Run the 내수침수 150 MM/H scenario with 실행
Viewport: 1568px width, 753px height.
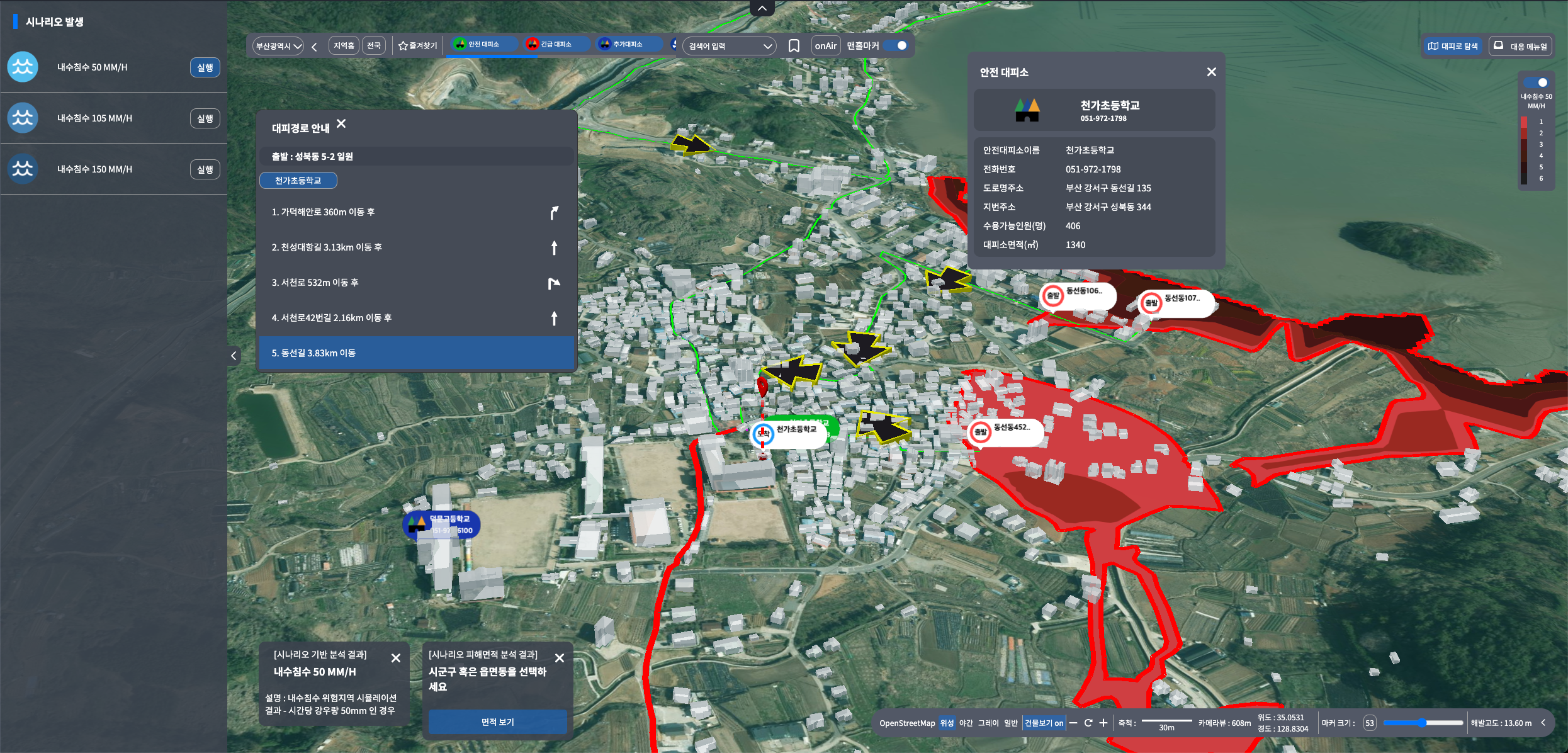(205, 169)
